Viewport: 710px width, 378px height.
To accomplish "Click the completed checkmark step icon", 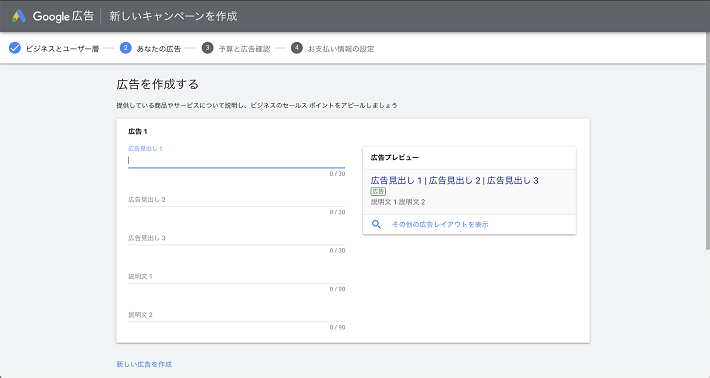I will point(15,48).
